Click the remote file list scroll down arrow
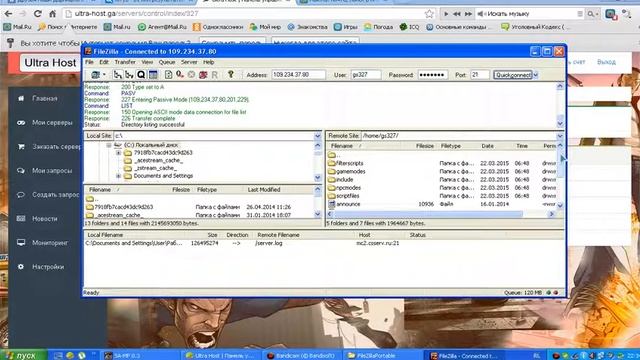 pyautogui.click(x=560, y=205)
